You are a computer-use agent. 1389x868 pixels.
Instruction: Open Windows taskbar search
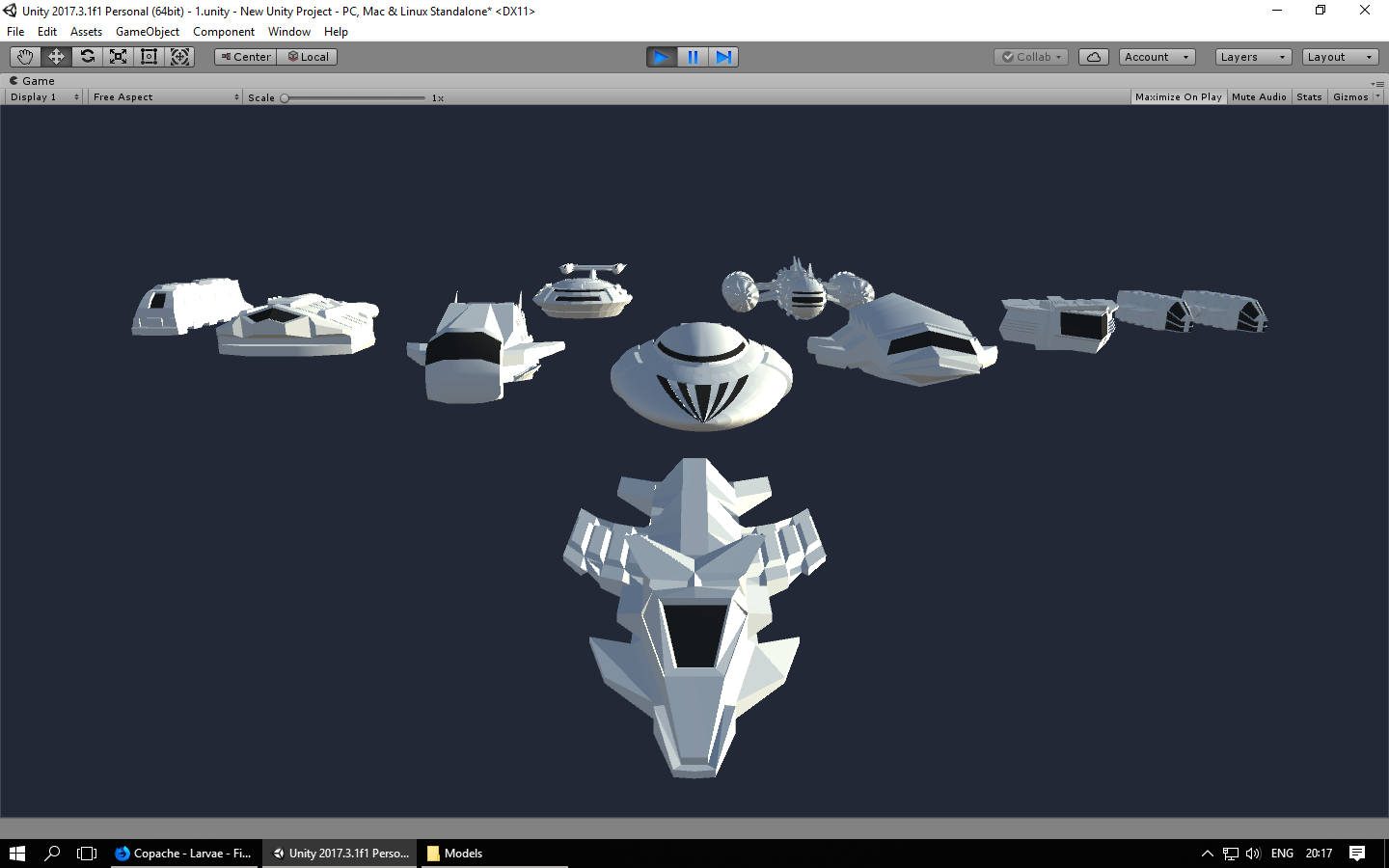tap(52, 854)
